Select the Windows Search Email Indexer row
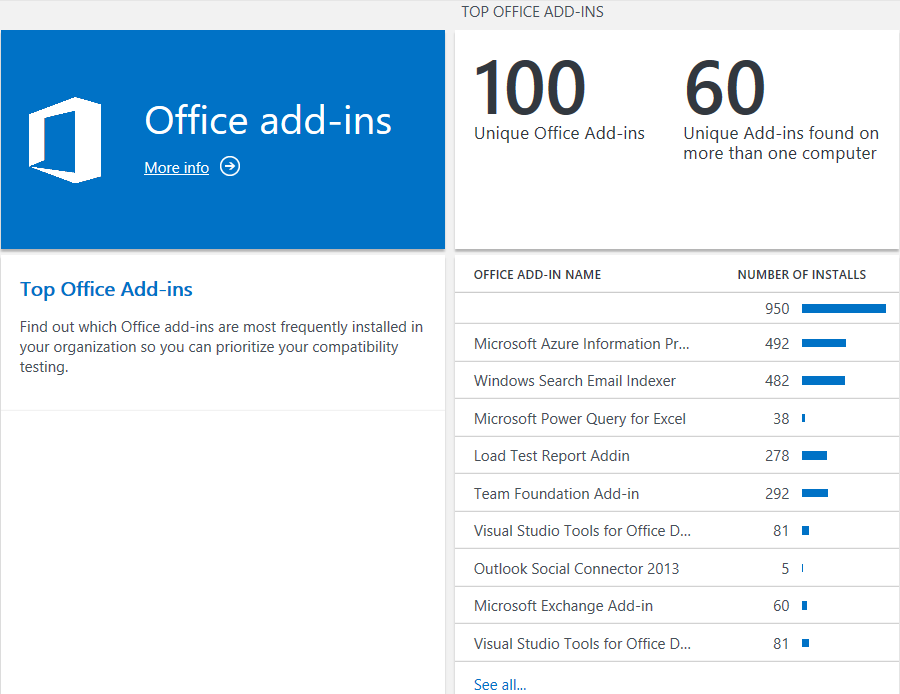This screenshot has width=900, height=694. click(x=677, y=381)
